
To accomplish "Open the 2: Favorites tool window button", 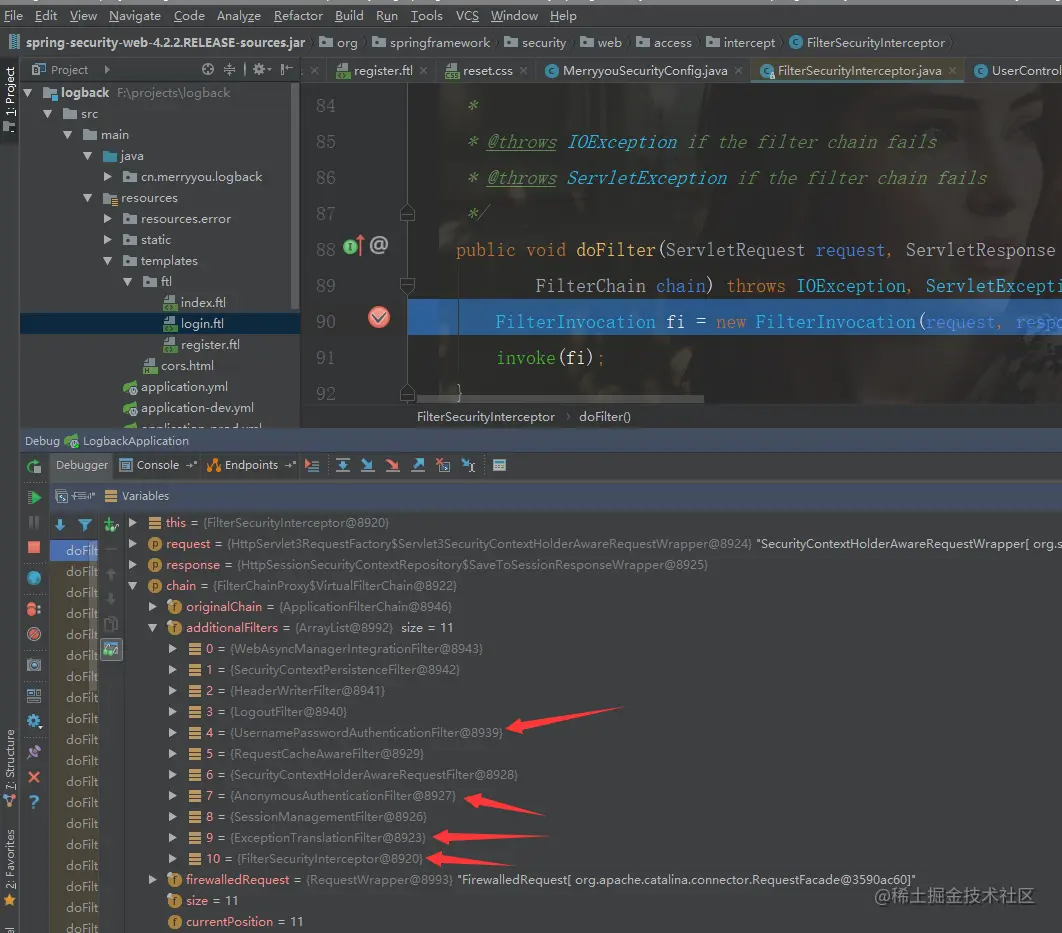I will tap(9, 867).
